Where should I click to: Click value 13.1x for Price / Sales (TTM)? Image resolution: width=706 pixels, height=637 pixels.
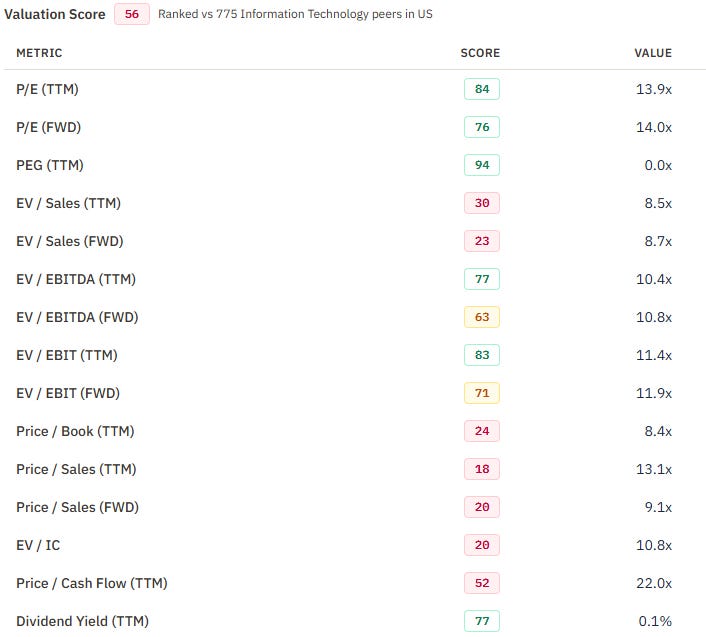654,469
